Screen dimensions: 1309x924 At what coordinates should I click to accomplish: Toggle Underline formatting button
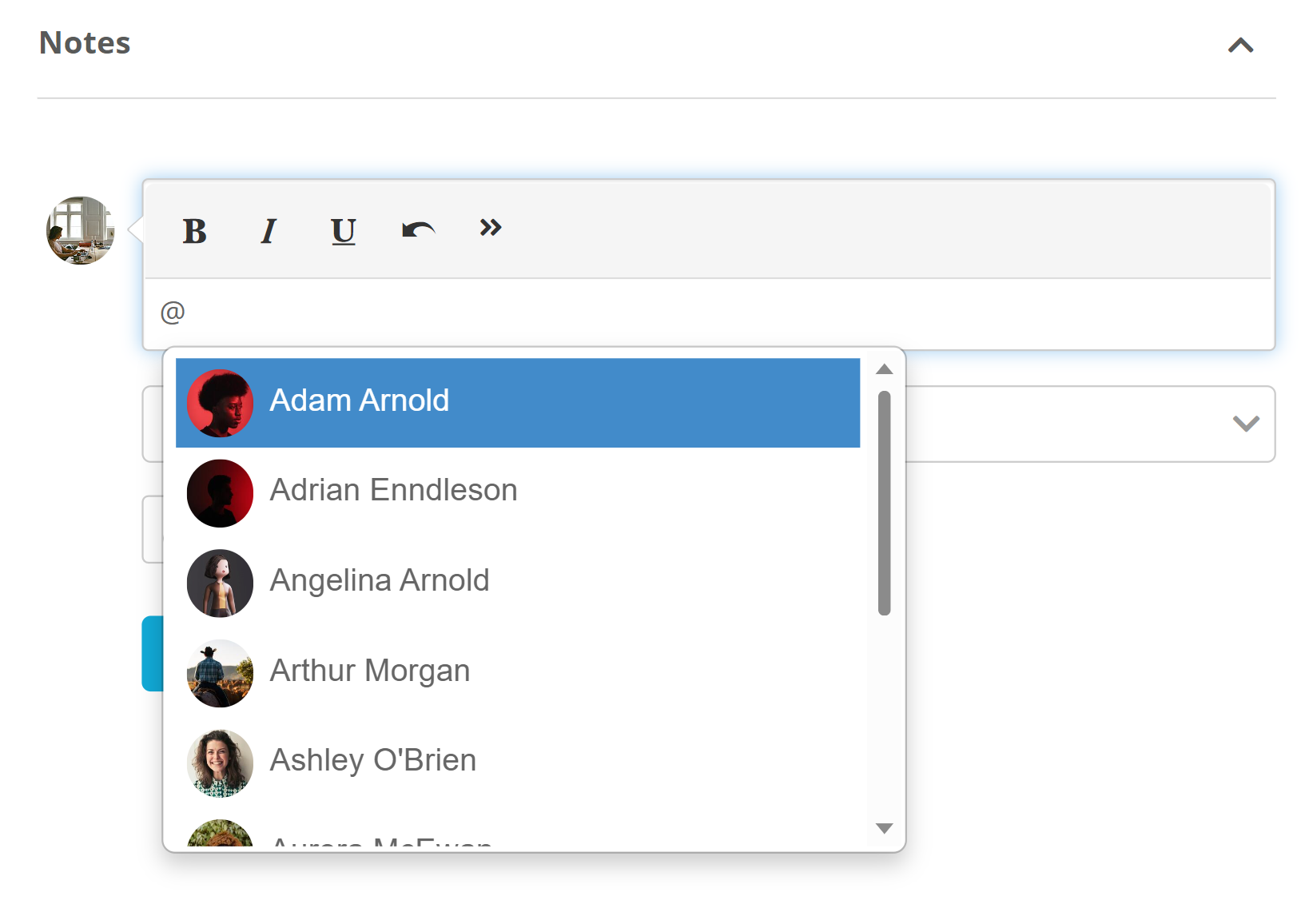[344, 231]
